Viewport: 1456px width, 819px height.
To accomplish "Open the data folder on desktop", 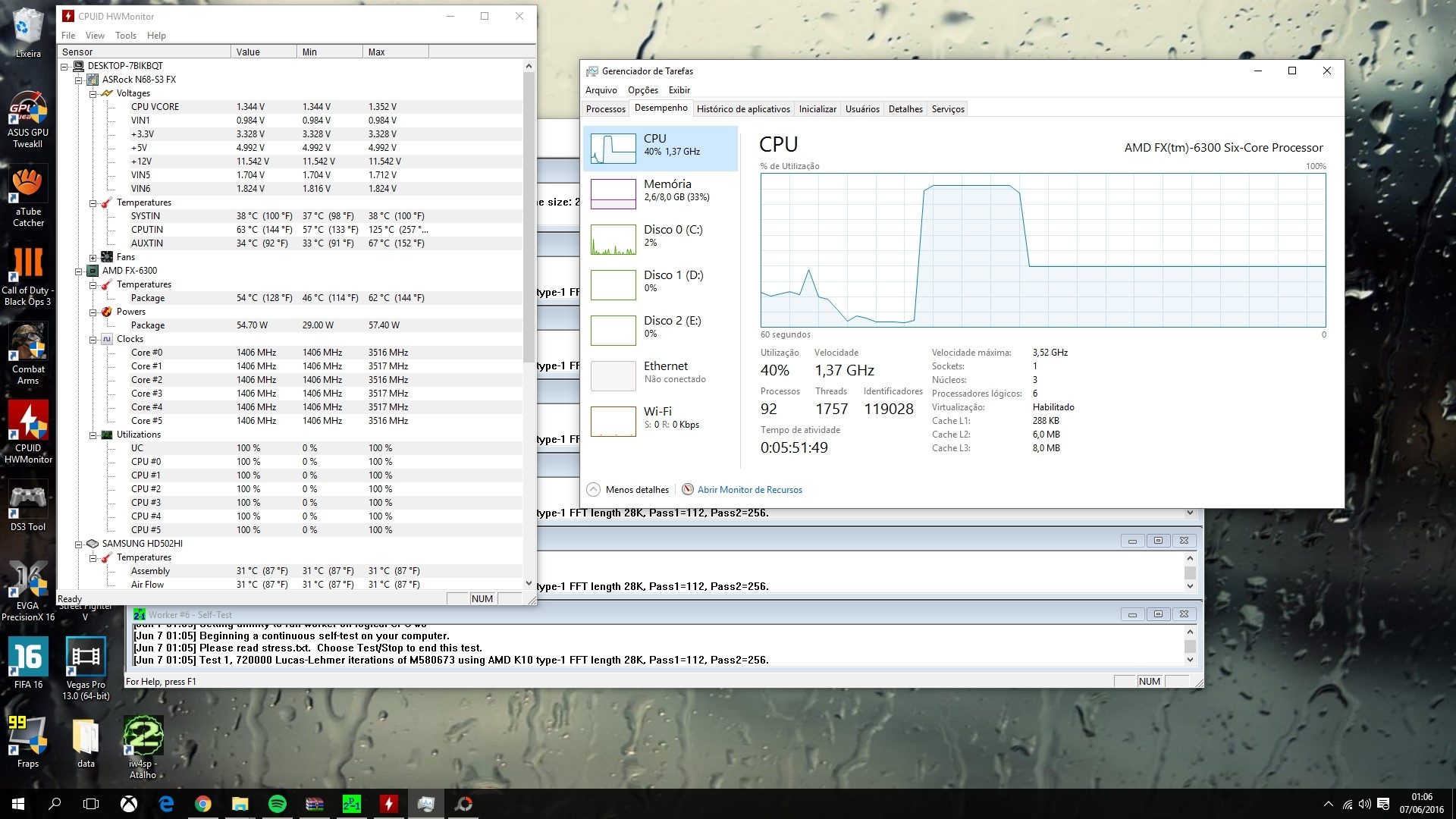I will tap(86, 742).
